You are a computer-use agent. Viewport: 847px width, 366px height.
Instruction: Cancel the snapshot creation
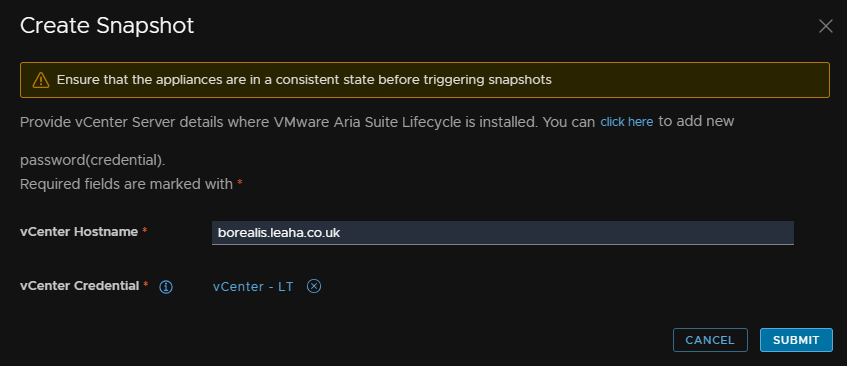coord(710,340)
